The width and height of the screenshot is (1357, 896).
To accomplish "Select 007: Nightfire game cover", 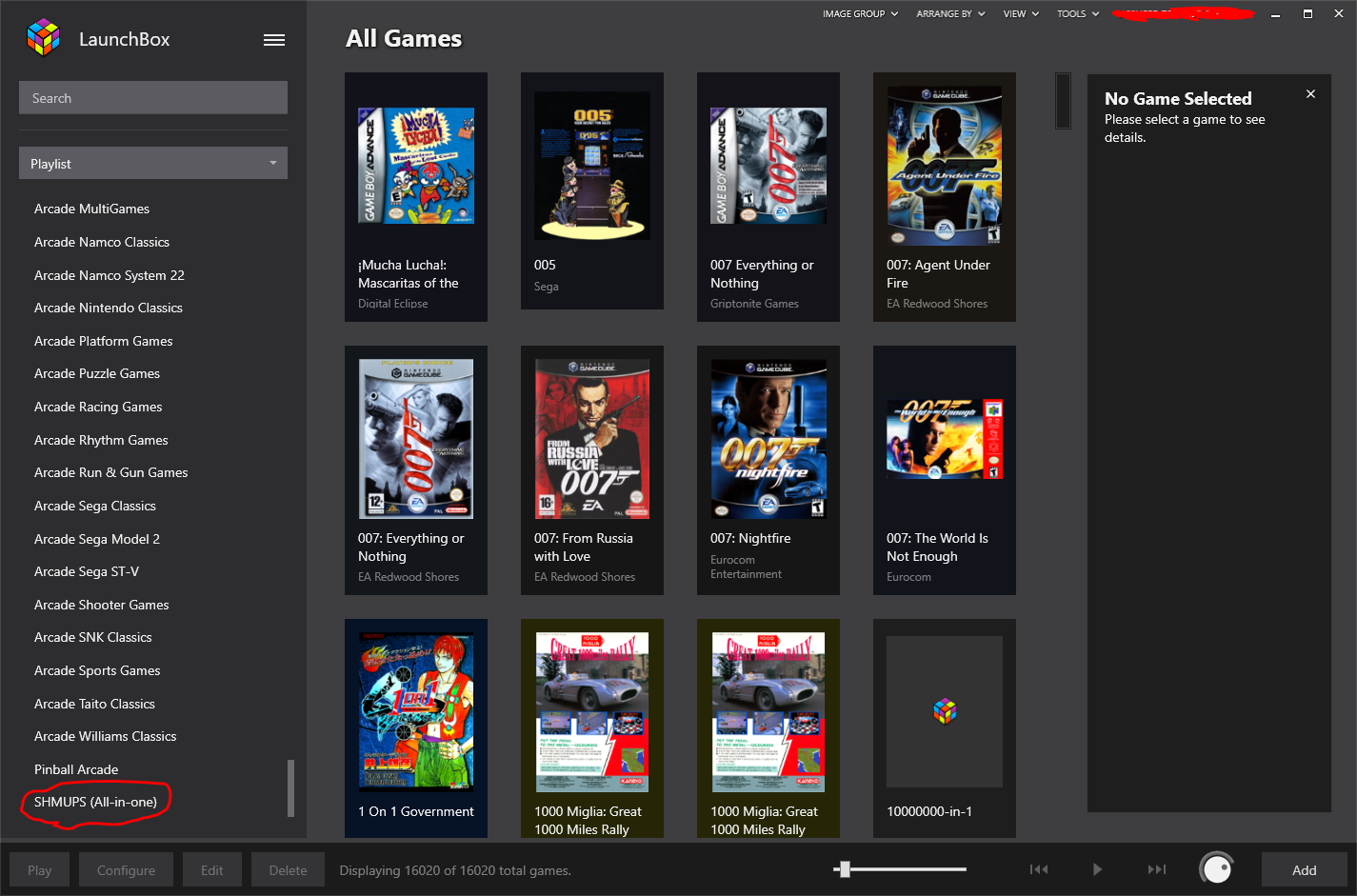I will click(768, 439).
